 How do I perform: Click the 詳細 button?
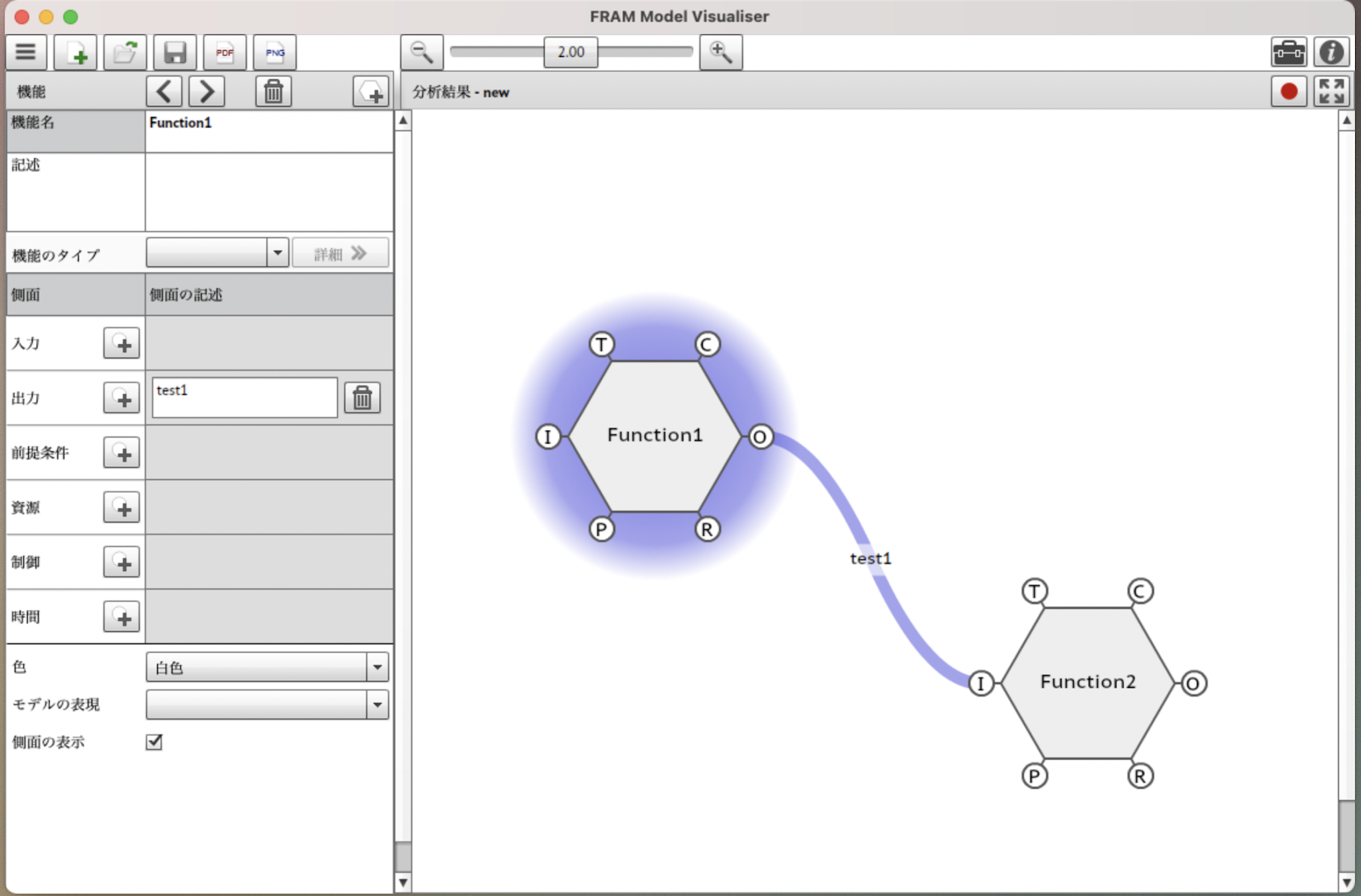coord(340,252)
